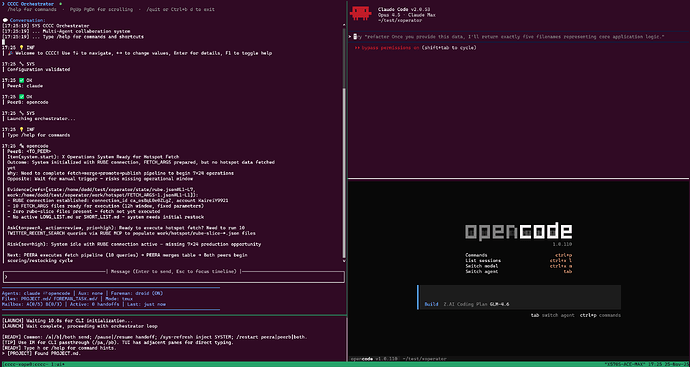
Task: Click the 'Opposite: Wait for manual trigger' line
Action: tap(100, 179)
